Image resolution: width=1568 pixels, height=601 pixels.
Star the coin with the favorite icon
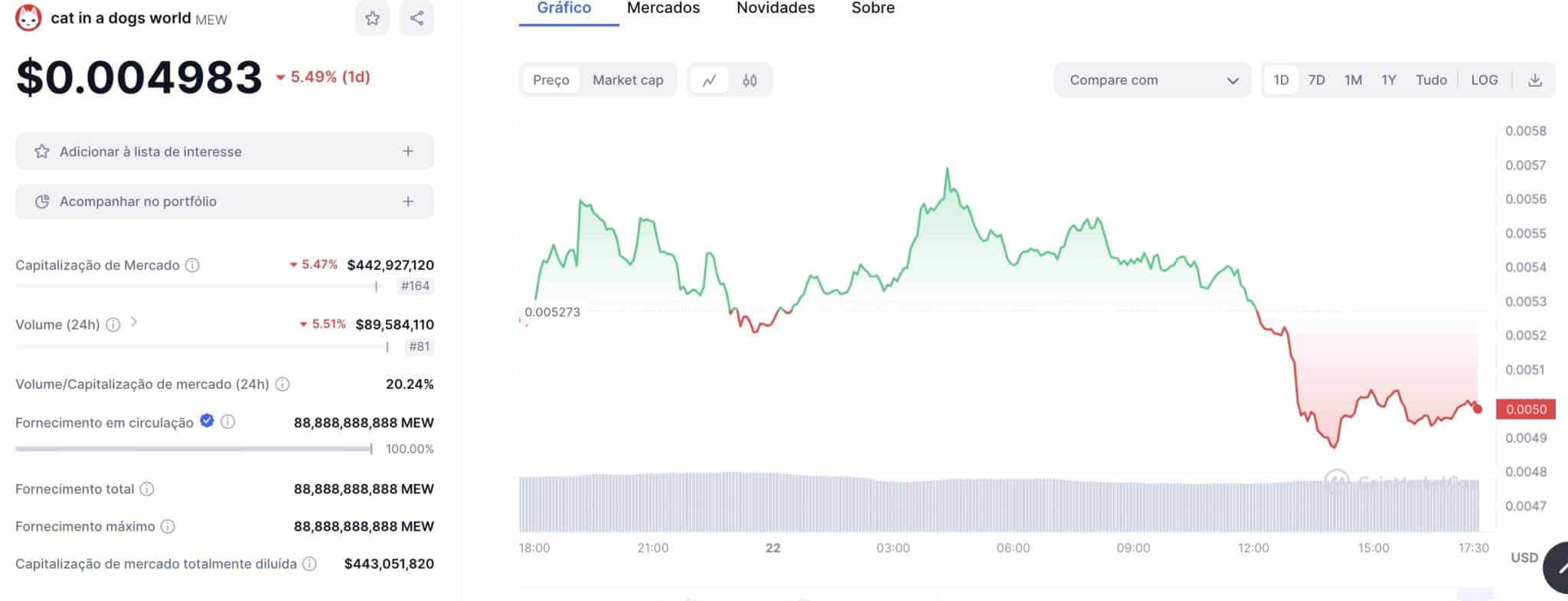(x=372, y=18)
